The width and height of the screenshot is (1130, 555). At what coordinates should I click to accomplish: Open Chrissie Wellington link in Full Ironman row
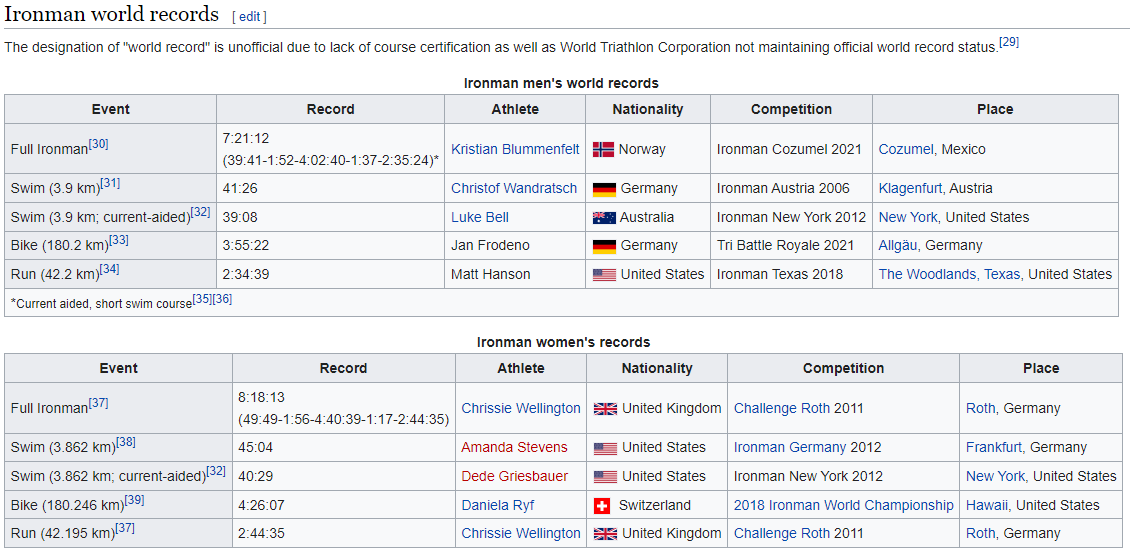tap(521, 408)
